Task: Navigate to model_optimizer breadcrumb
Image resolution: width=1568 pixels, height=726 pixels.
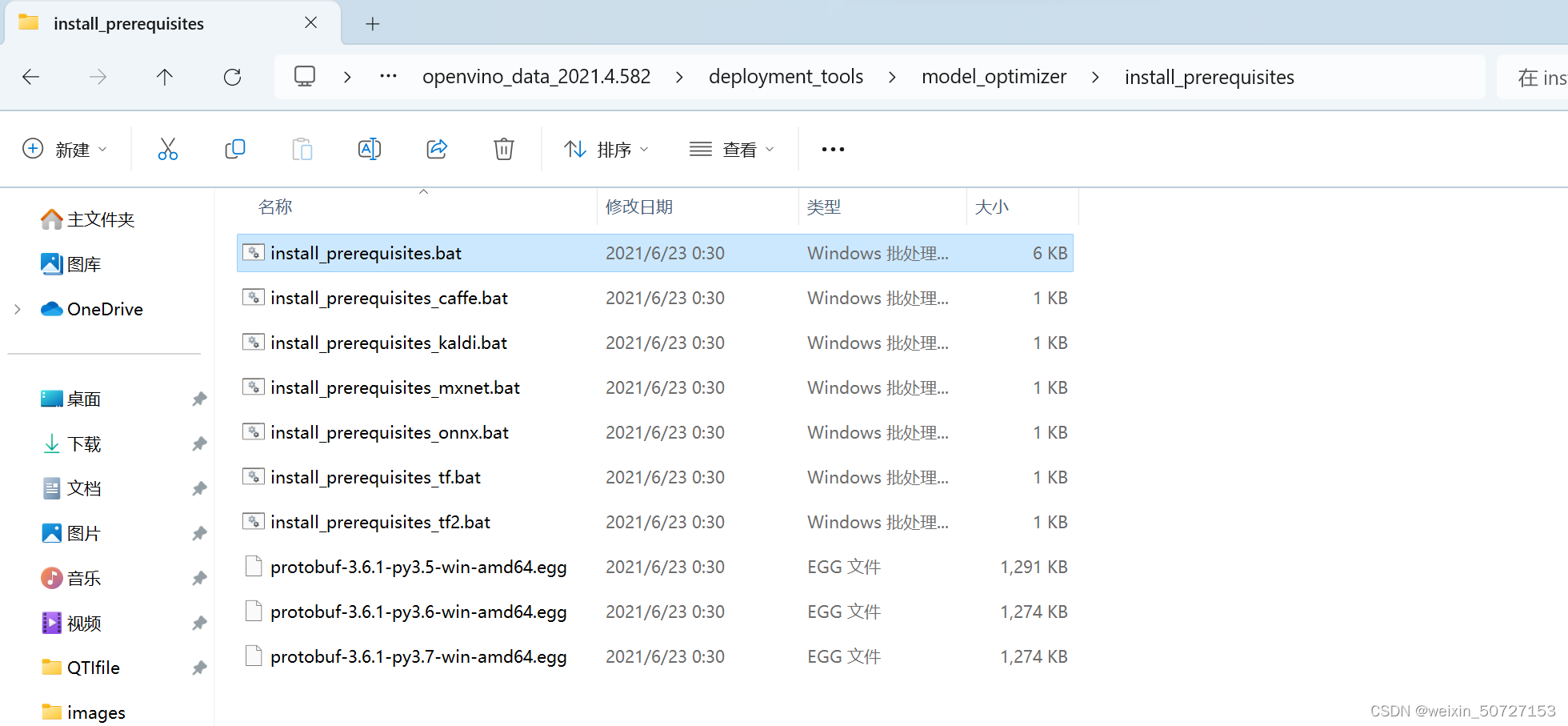Action: pyautogui.click(x=994, y=77)
